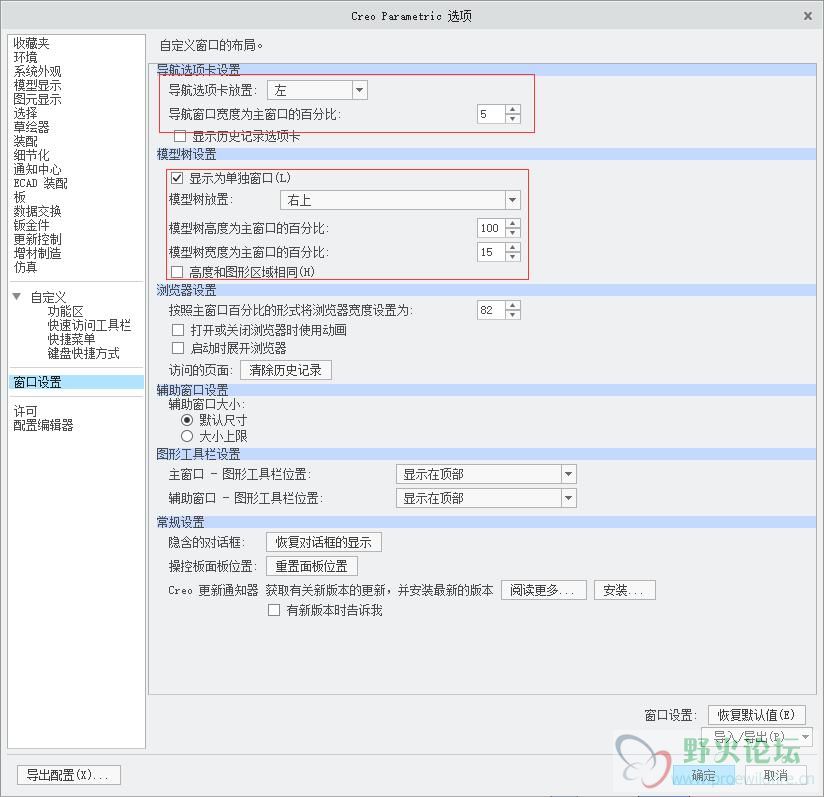
Task: Open 钣金件 category
Action: click(31, 225)
